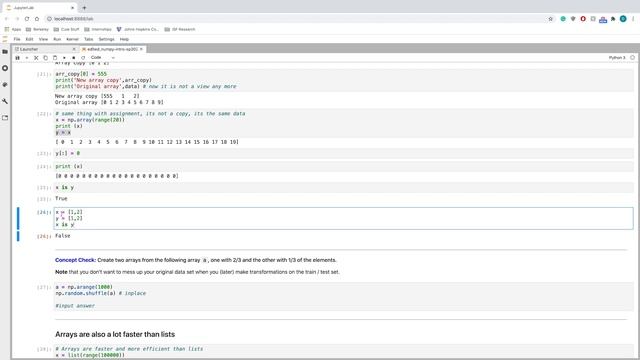The width and height of the screenshot is (640, 360).
Task: Click the Concept Check text
Action: [75, 260]
